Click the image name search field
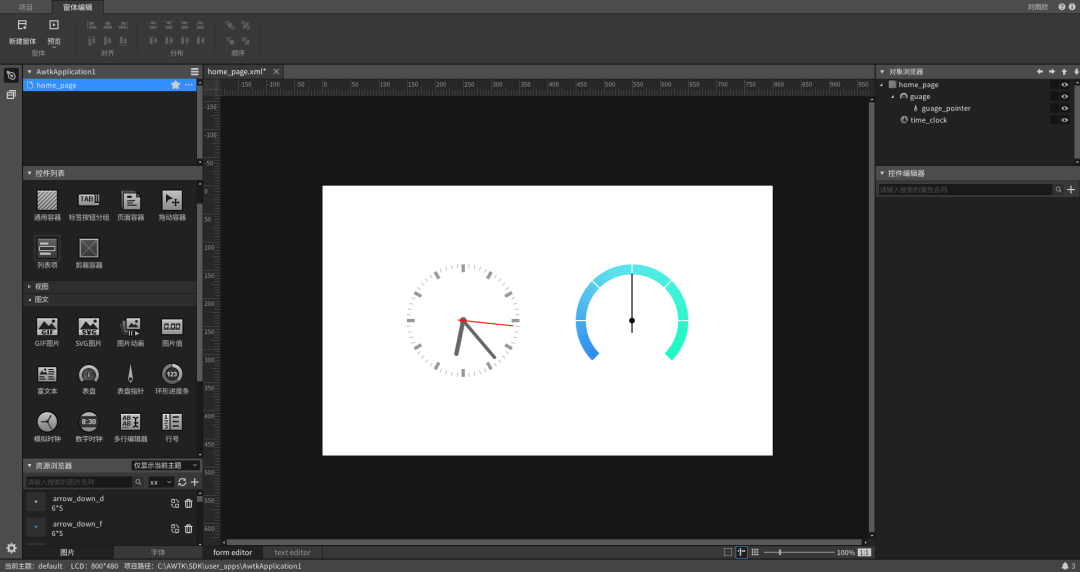 click(x=79, y=482)
